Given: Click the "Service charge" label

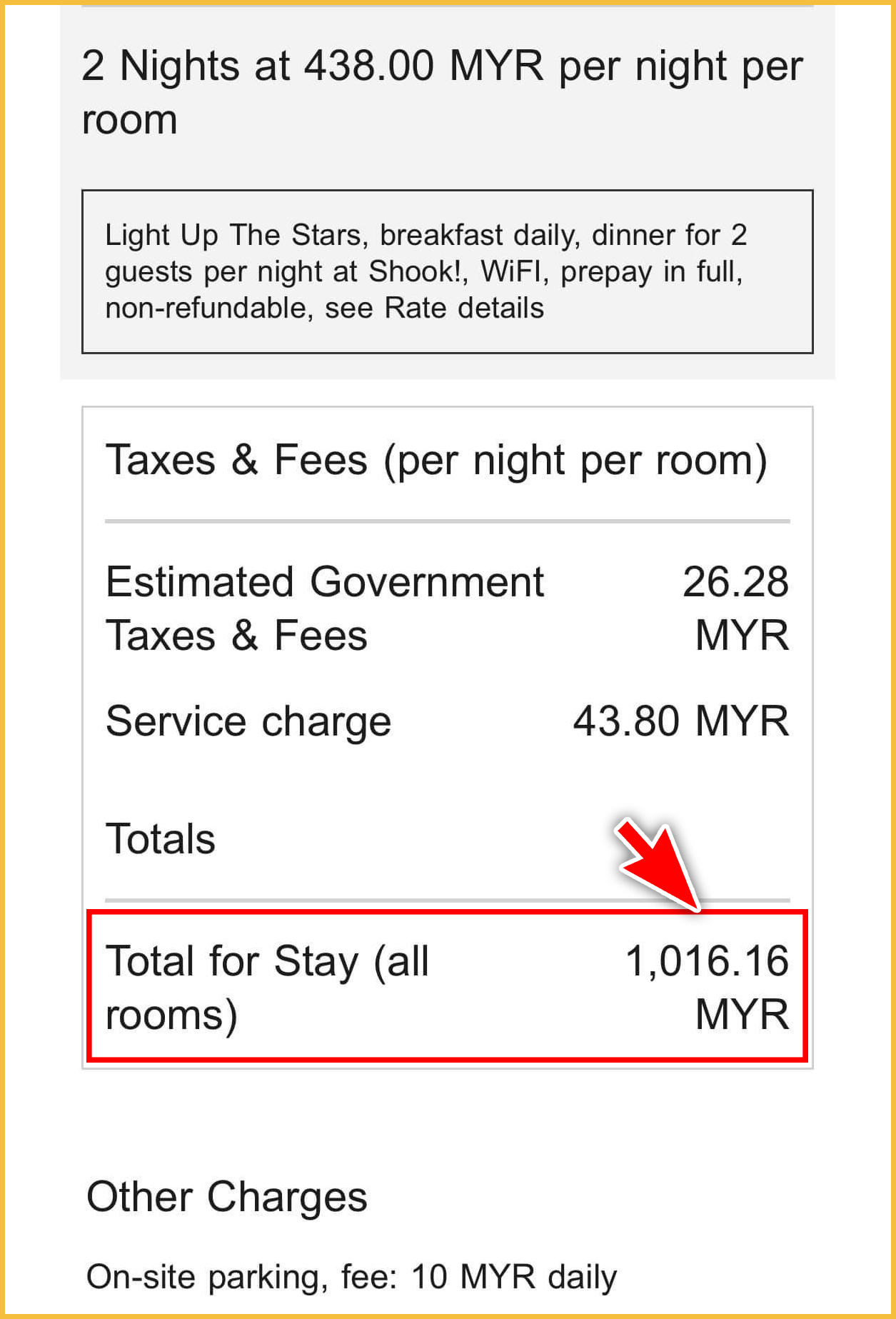Looking at the screenshot, I should [248, 721].
